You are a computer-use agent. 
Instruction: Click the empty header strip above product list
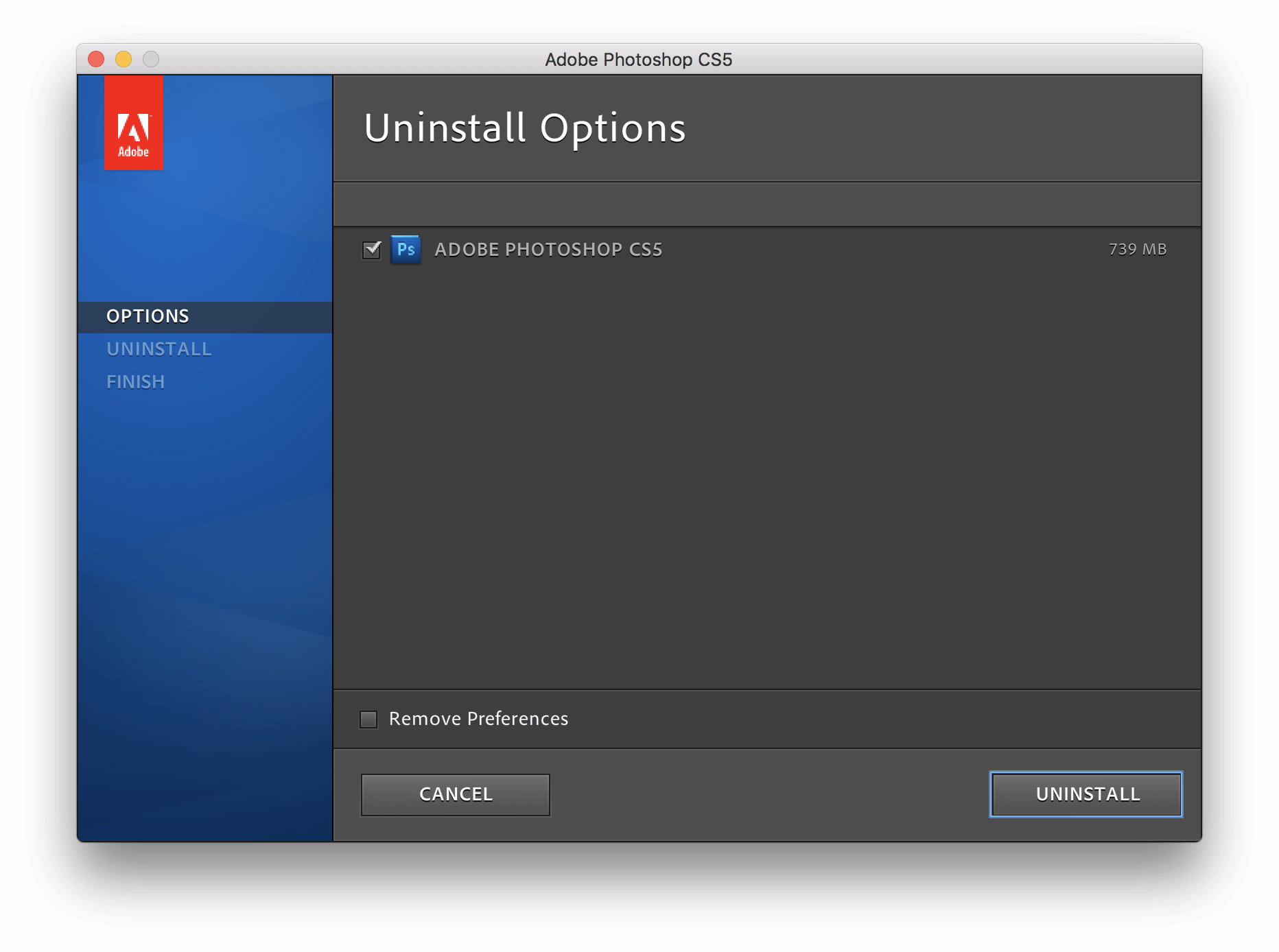[x=766, y=204]
